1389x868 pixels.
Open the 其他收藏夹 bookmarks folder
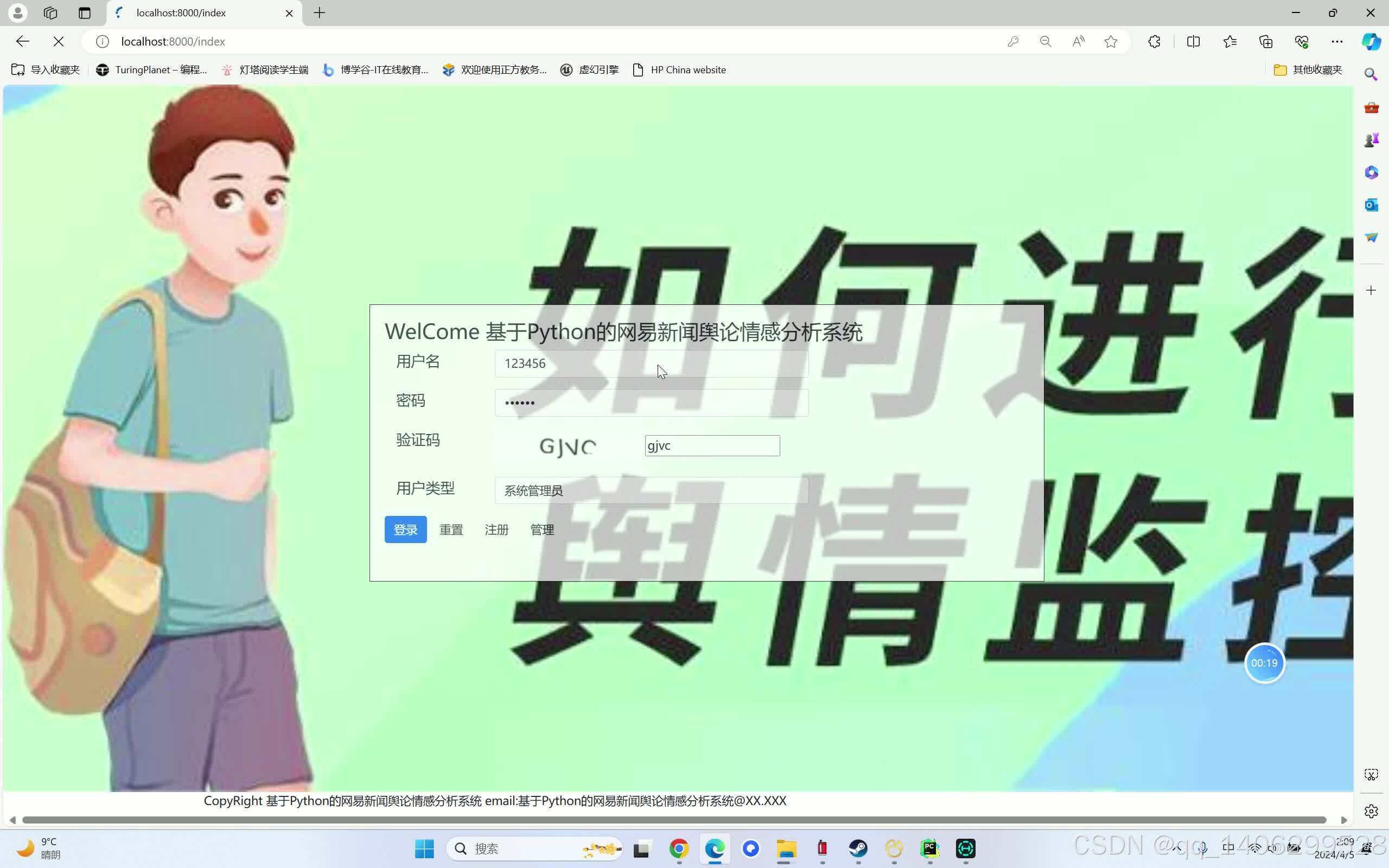(1308, 69)
